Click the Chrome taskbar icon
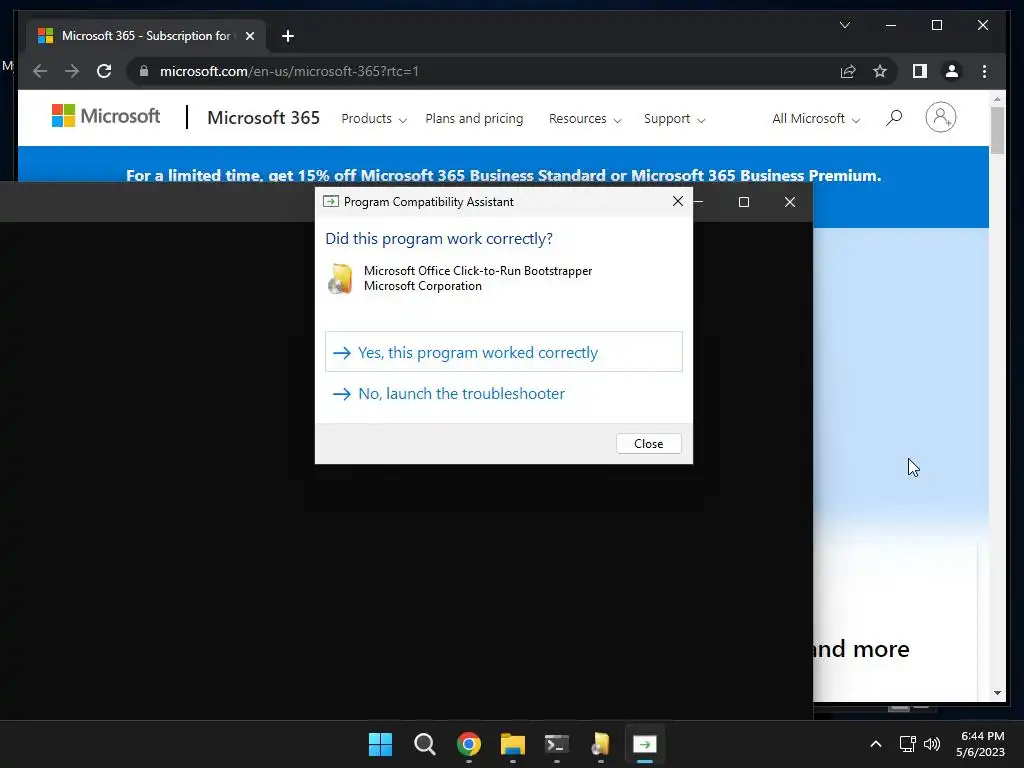The image size is (1024, 768). [x=469, y=744]
